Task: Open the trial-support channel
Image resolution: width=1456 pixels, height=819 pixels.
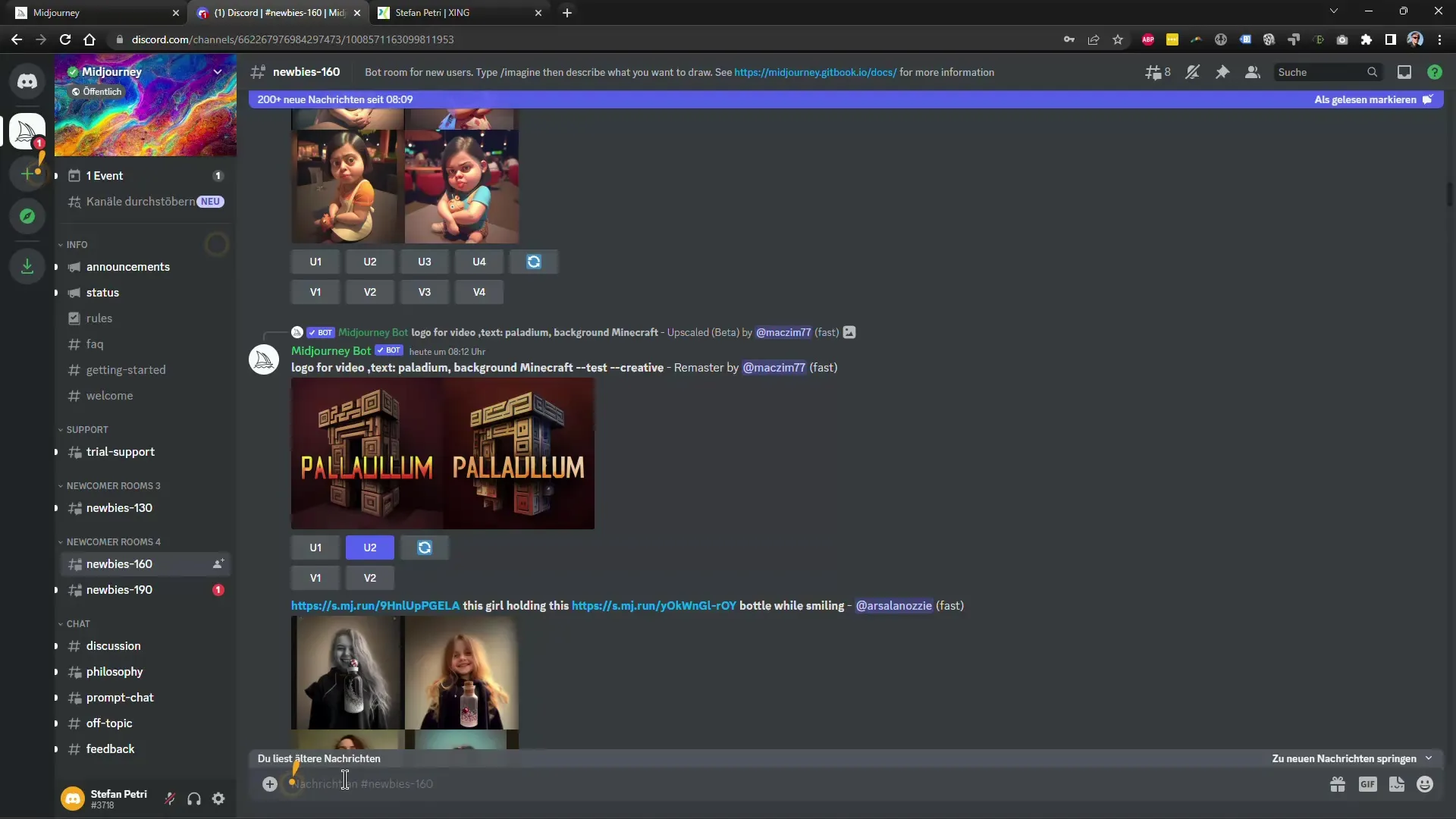Action: click(x=120, y=451)
